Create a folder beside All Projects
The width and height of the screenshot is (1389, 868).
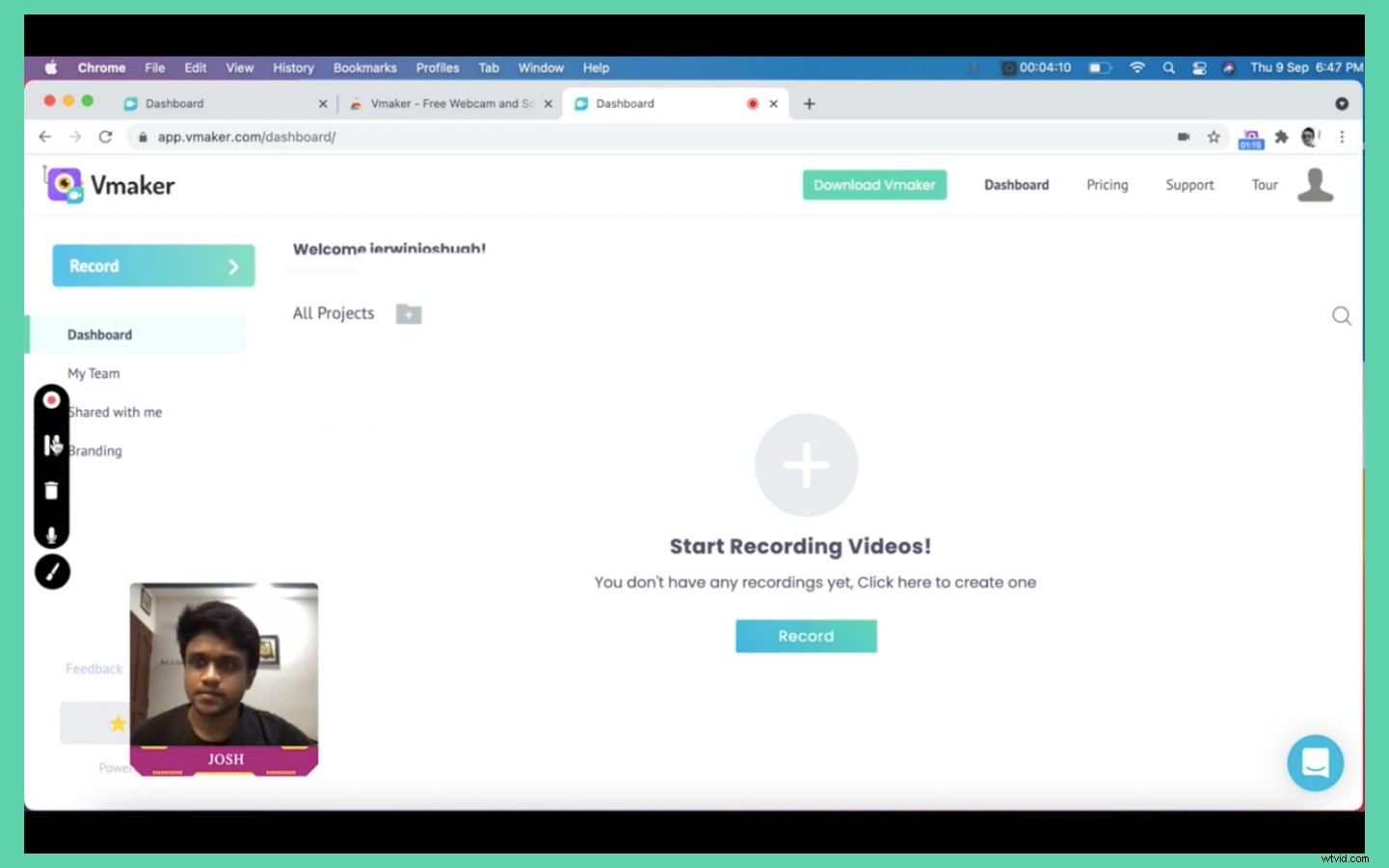[x=408, y=313]
